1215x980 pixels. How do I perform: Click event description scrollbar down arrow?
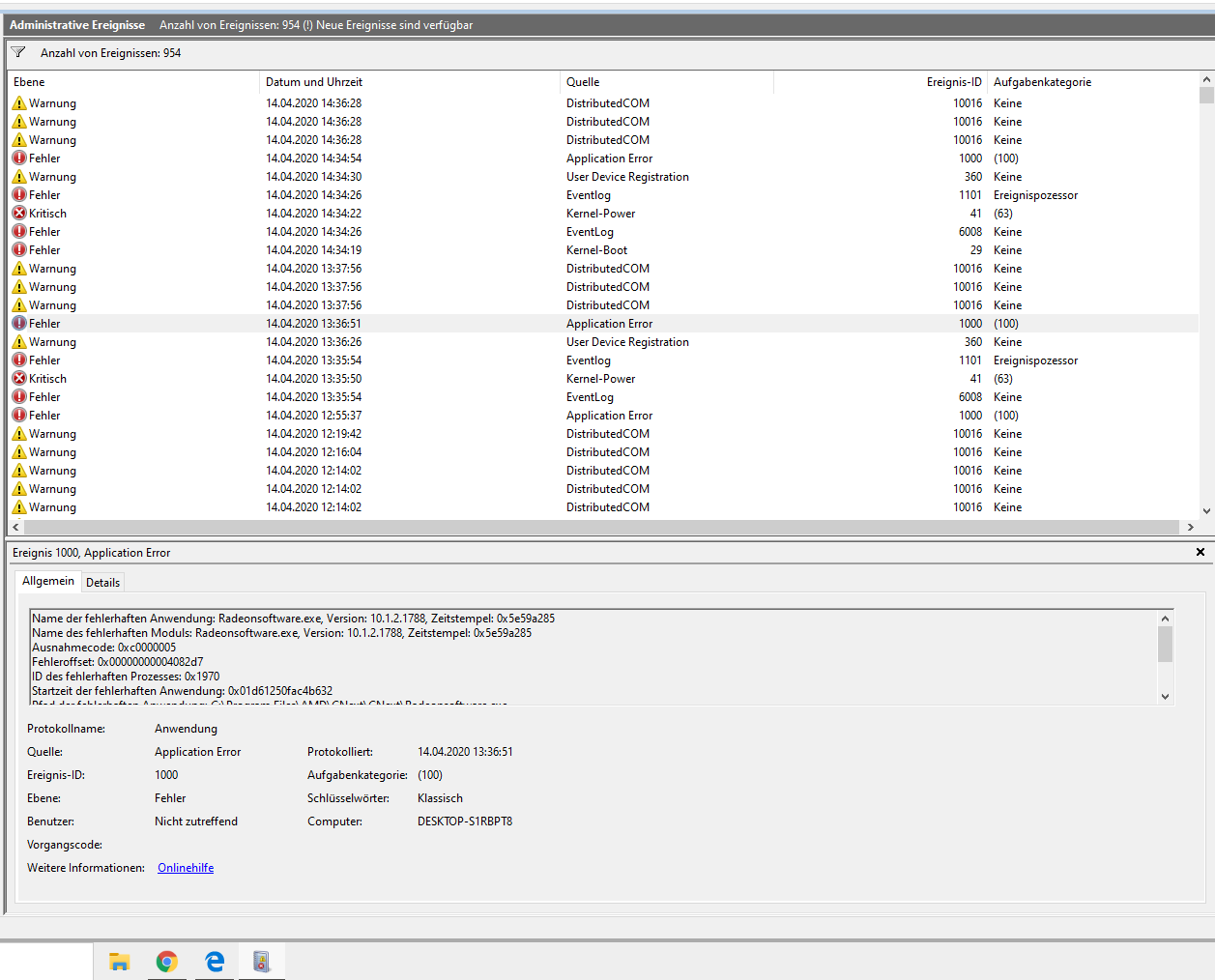(1165, 696)
